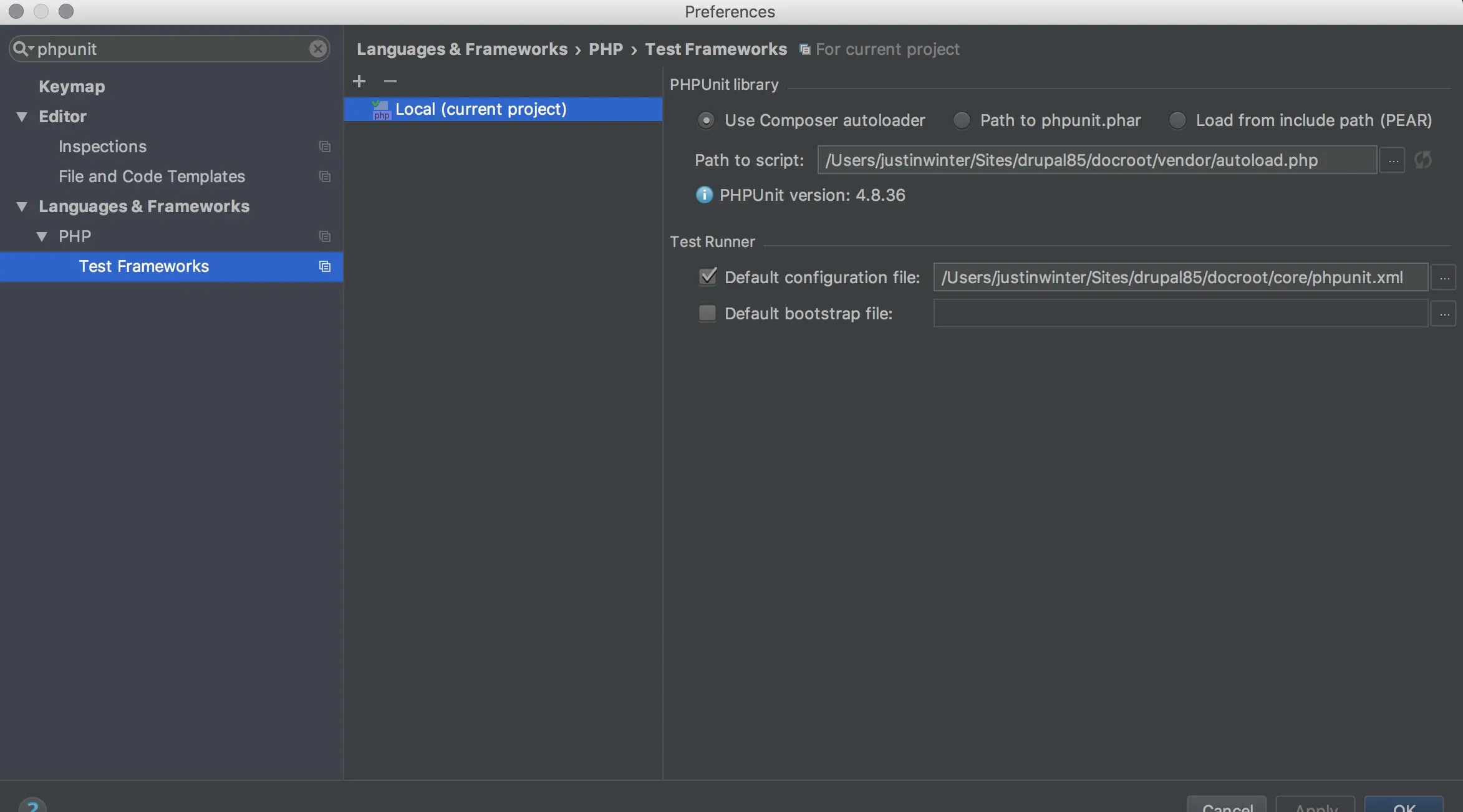This screenshot has width=1463, height=812.
Task: Enable Default bootstrap file checkbox
Action: pos(707,313)
